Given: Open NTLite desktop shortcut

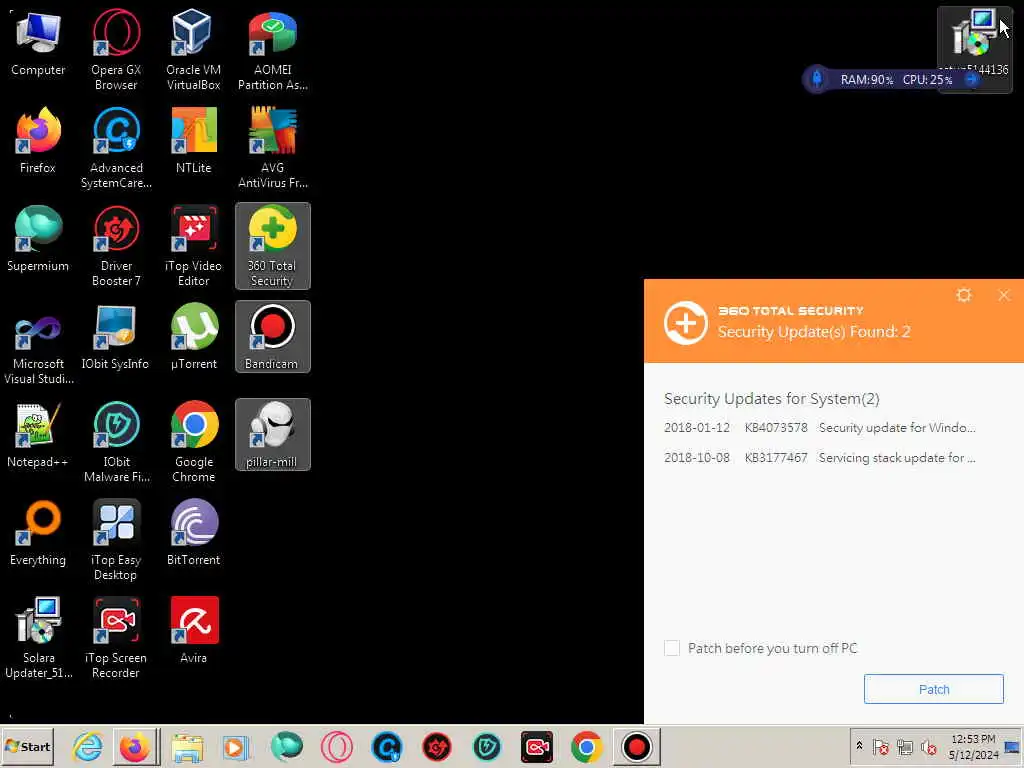Looking at the screenshot, I should (x=193, y=141).
